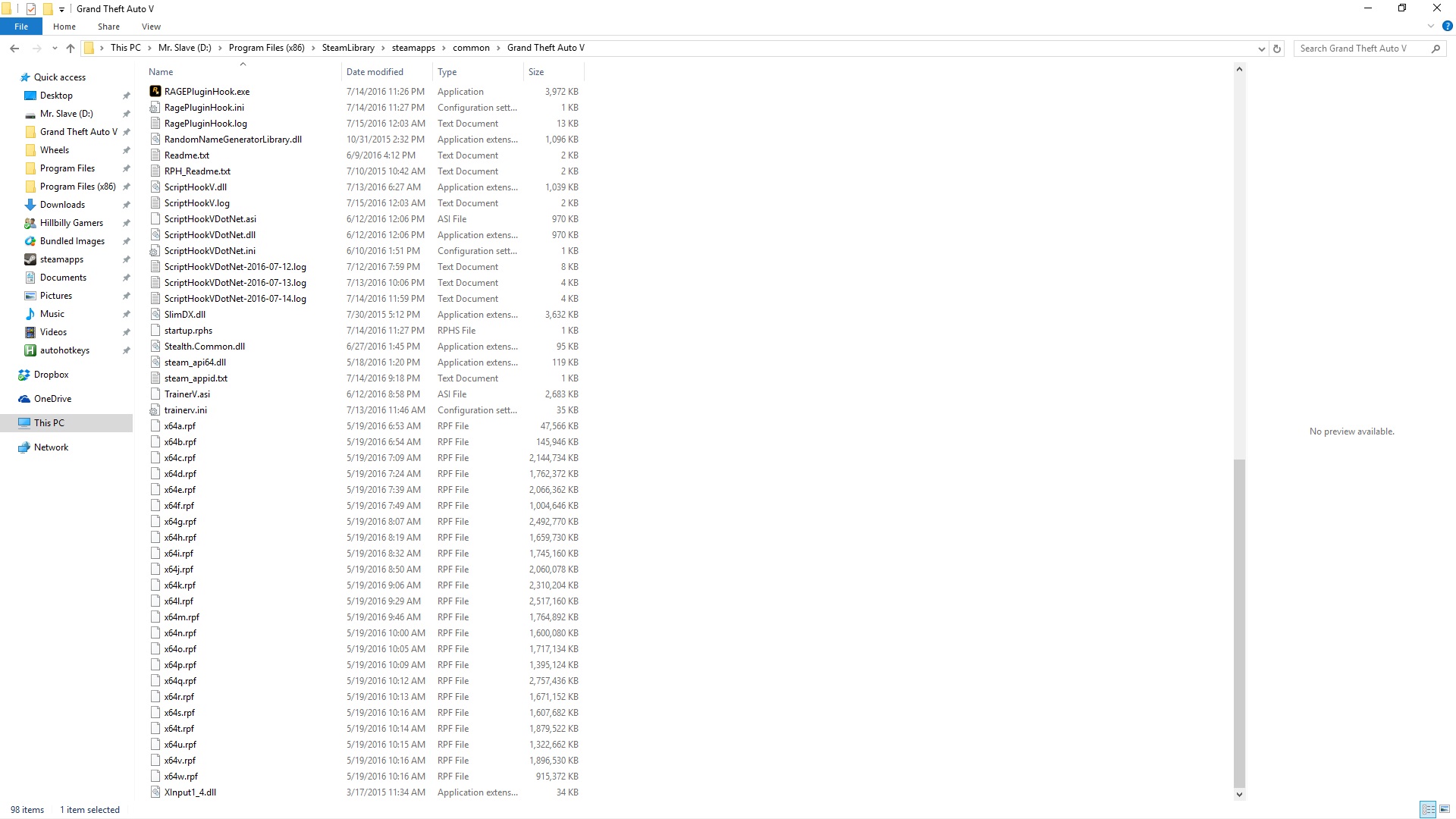Click the up-arrow parent folder button
This screenshot has width=1456, height=819.
(x=71, y=49)
